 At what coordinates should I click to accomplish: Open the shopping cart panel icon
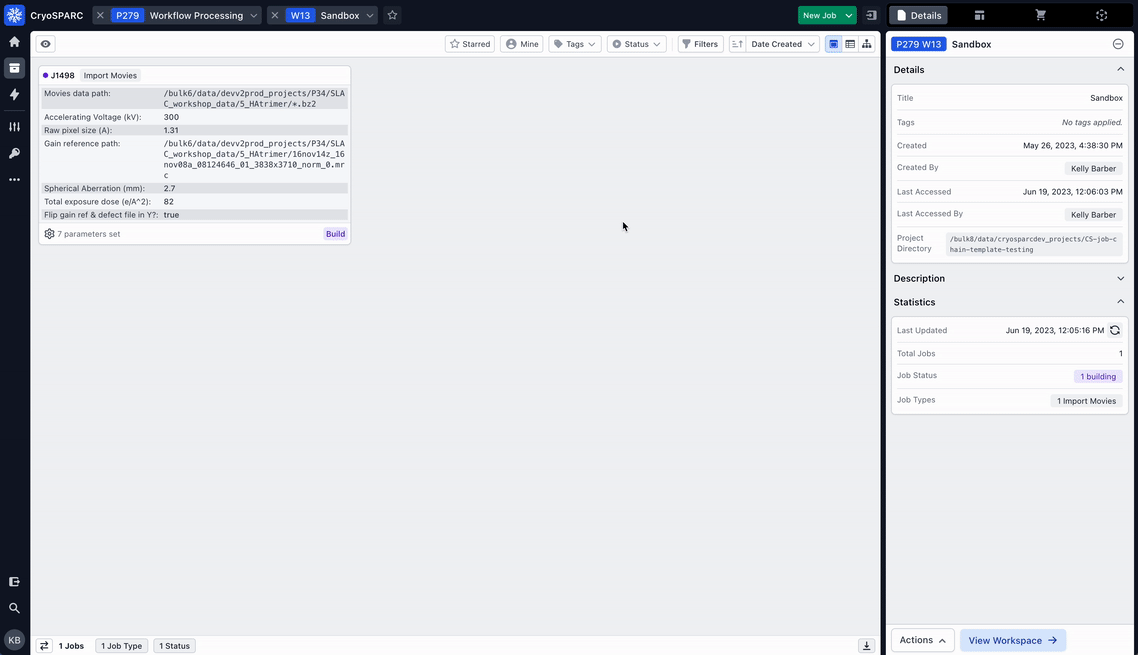[x=1040, y=15]
